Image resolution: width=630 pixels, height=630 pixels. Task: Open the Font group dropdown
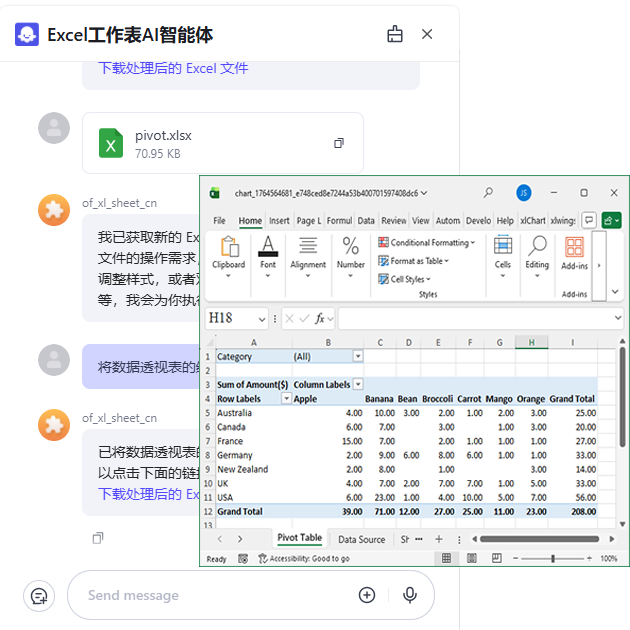click(268, 276)
